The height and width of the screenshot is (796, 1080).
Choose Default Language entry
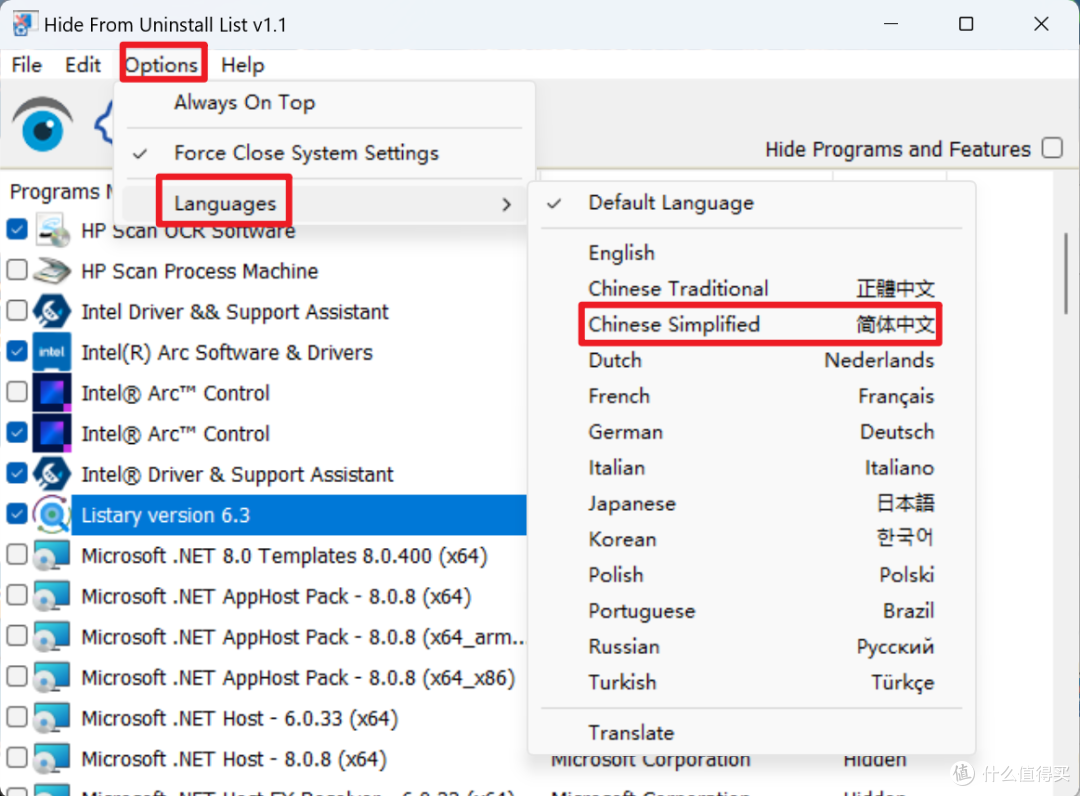(x=752, y=202)
